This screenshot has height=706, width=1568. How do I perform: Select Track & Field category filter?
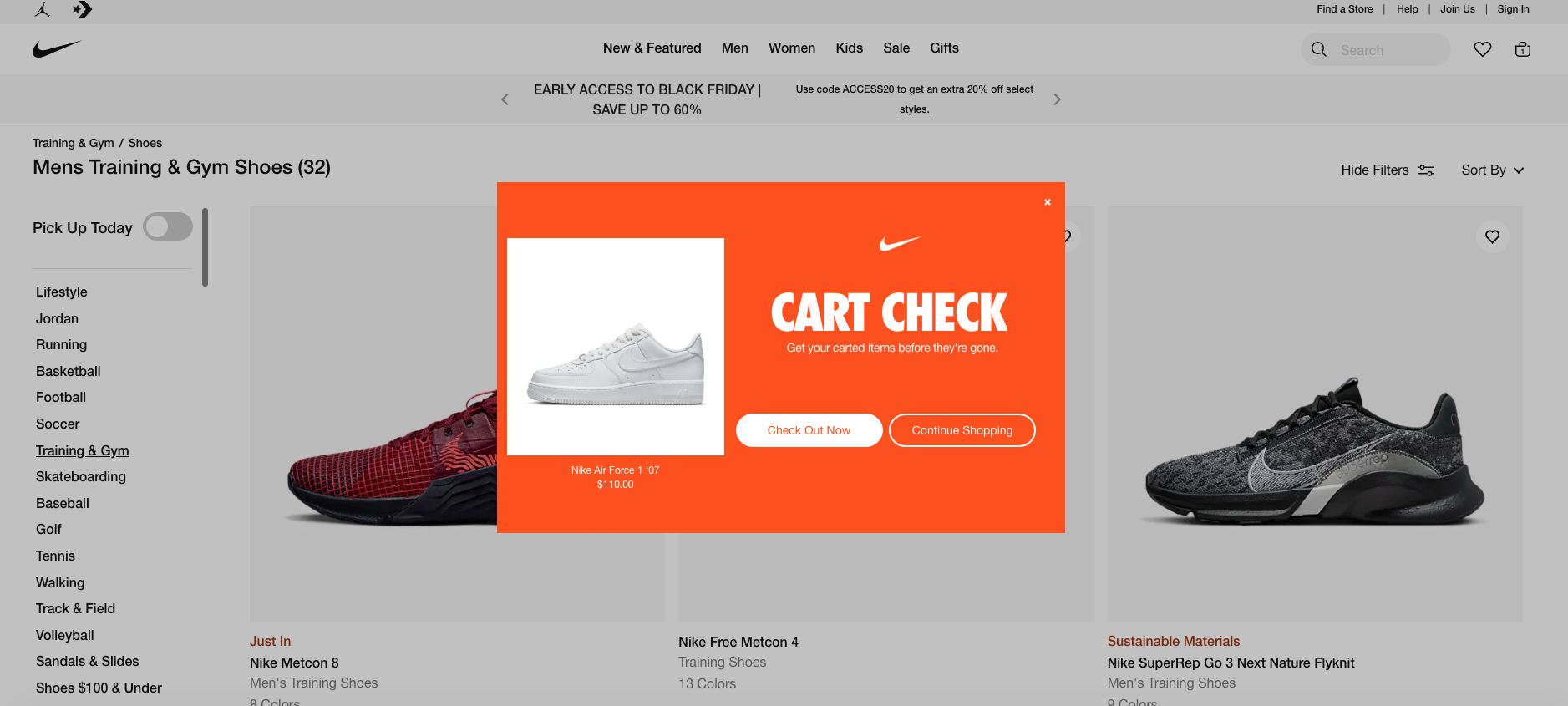pyautogui.click(x=76, y=608)
